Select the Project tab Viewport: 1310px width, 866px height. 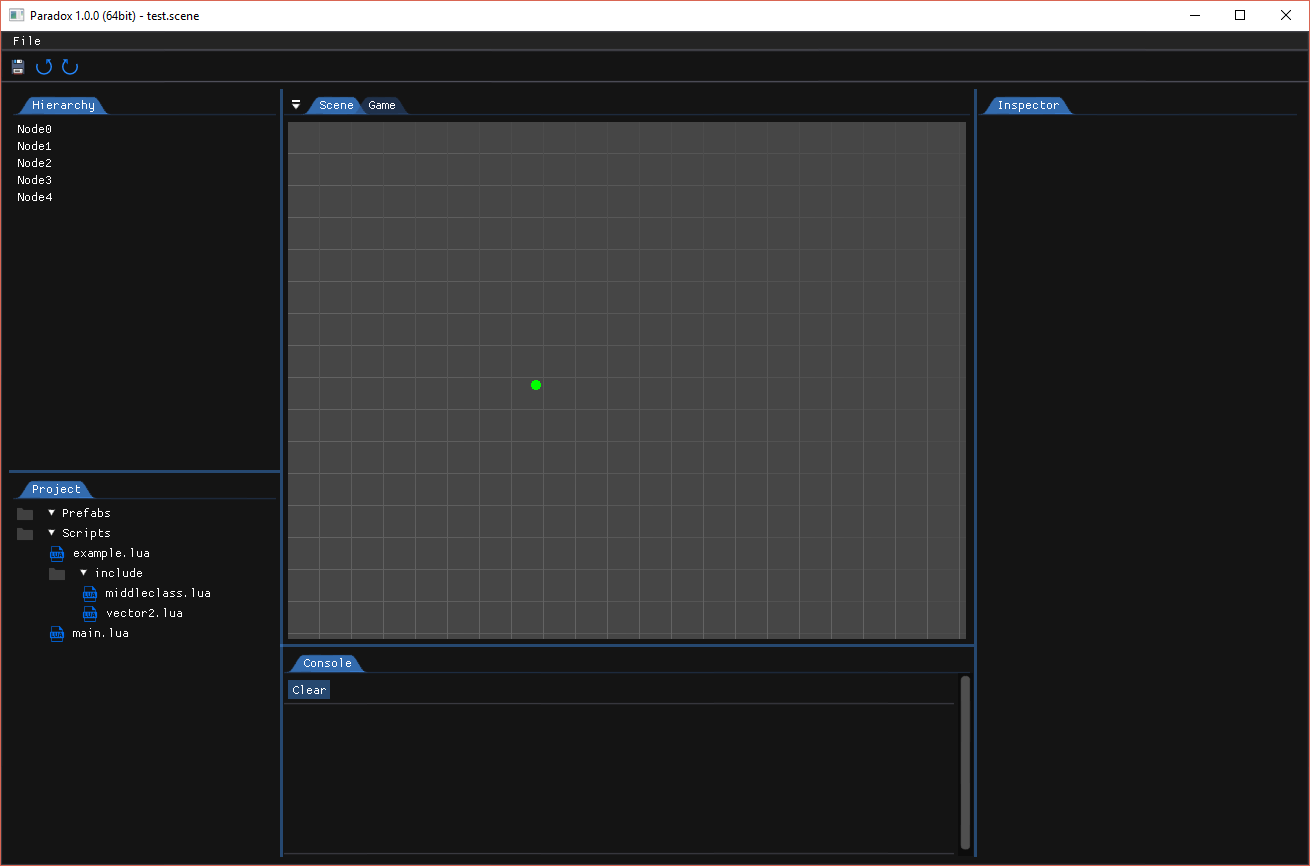(56, 489)
